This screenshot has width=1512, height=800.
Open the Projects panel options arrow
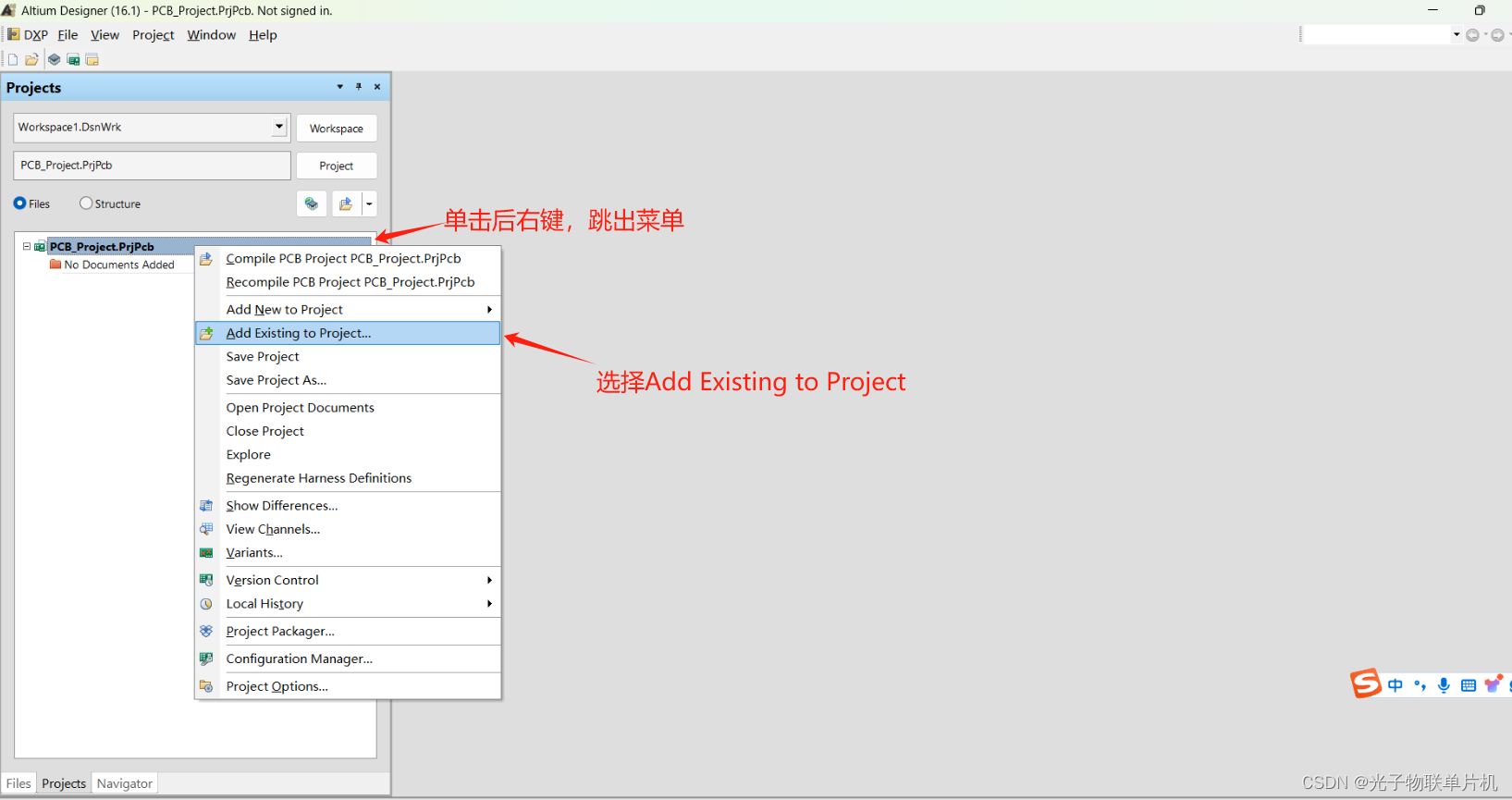click(x=340, y=87)
